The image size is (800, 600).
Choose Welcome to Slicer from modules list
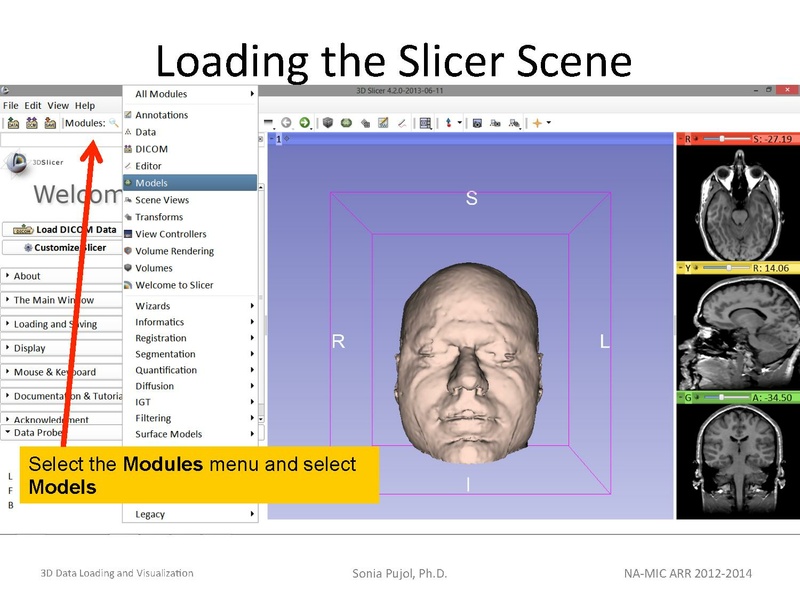(190, 285)
